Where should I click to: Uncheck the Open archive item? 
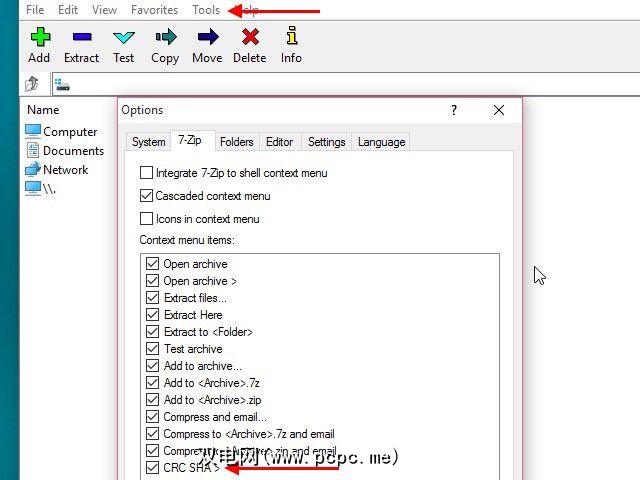tap(152, 264)
